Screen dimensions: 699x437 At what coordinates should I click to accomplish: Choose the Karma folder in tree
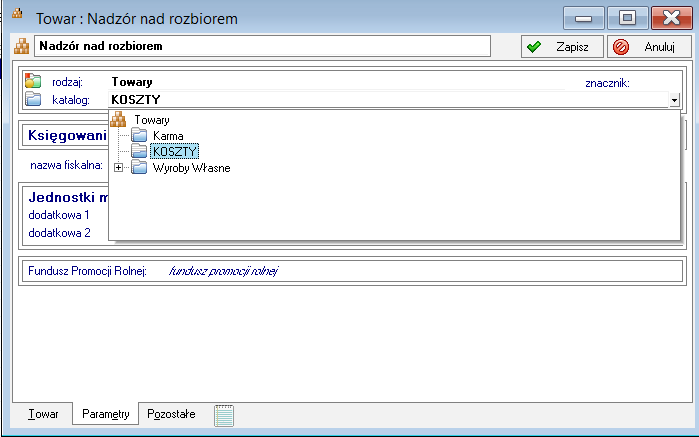click(x=168, y=136)
